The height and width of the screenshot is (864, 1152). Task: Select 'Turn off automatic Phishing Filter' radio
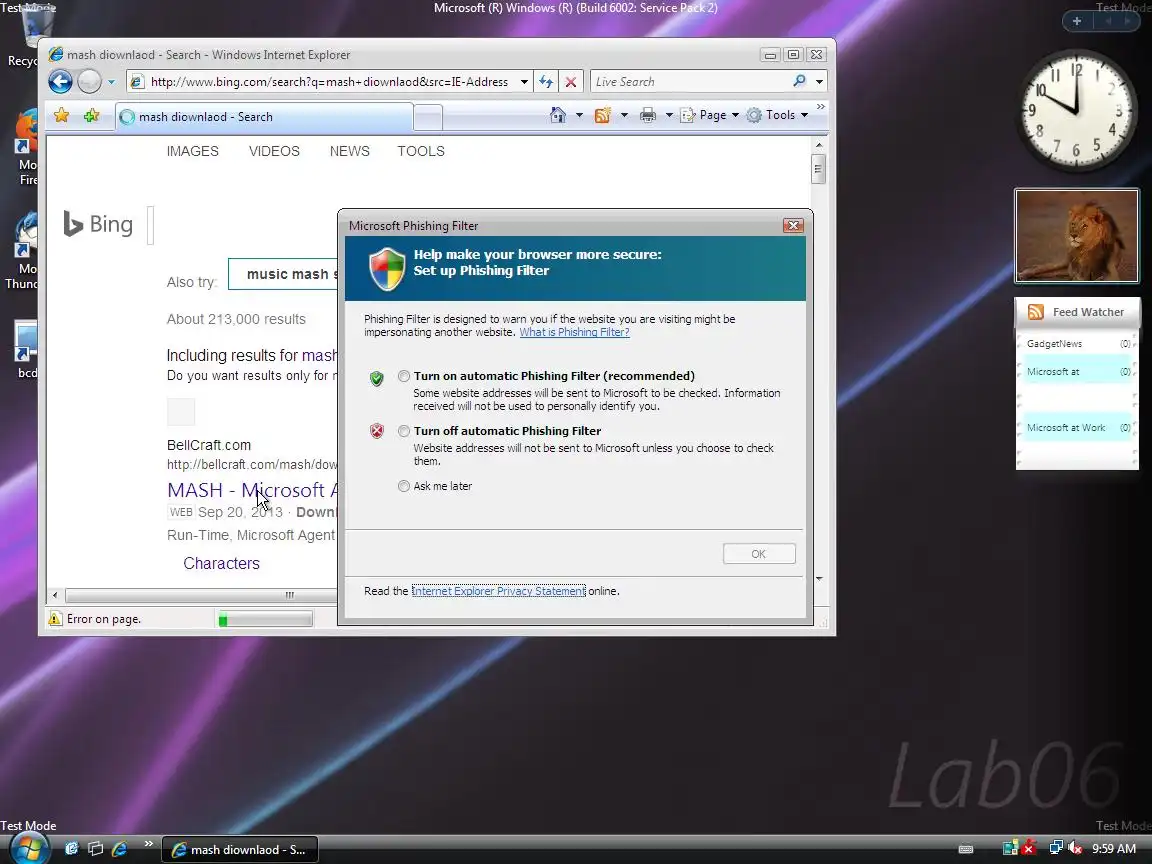pos(404,431)
